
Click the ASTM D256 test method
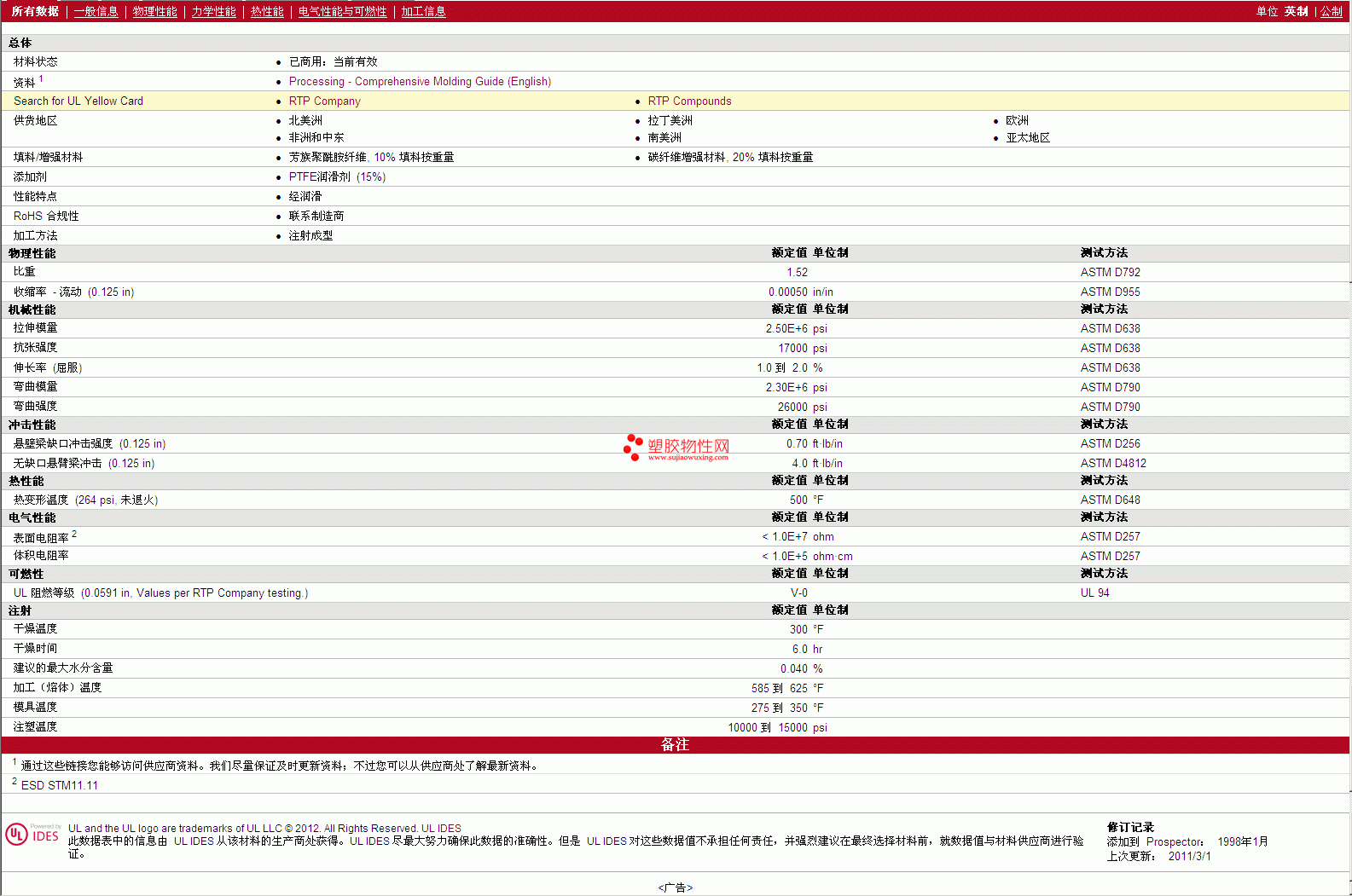1111,443
